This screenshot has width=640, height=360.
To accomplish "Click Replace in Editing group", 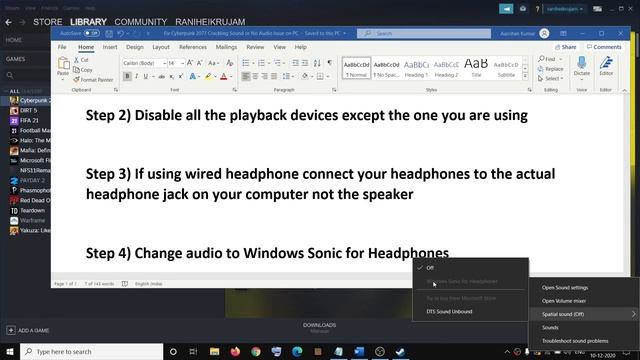I will [x=551, y=69].
